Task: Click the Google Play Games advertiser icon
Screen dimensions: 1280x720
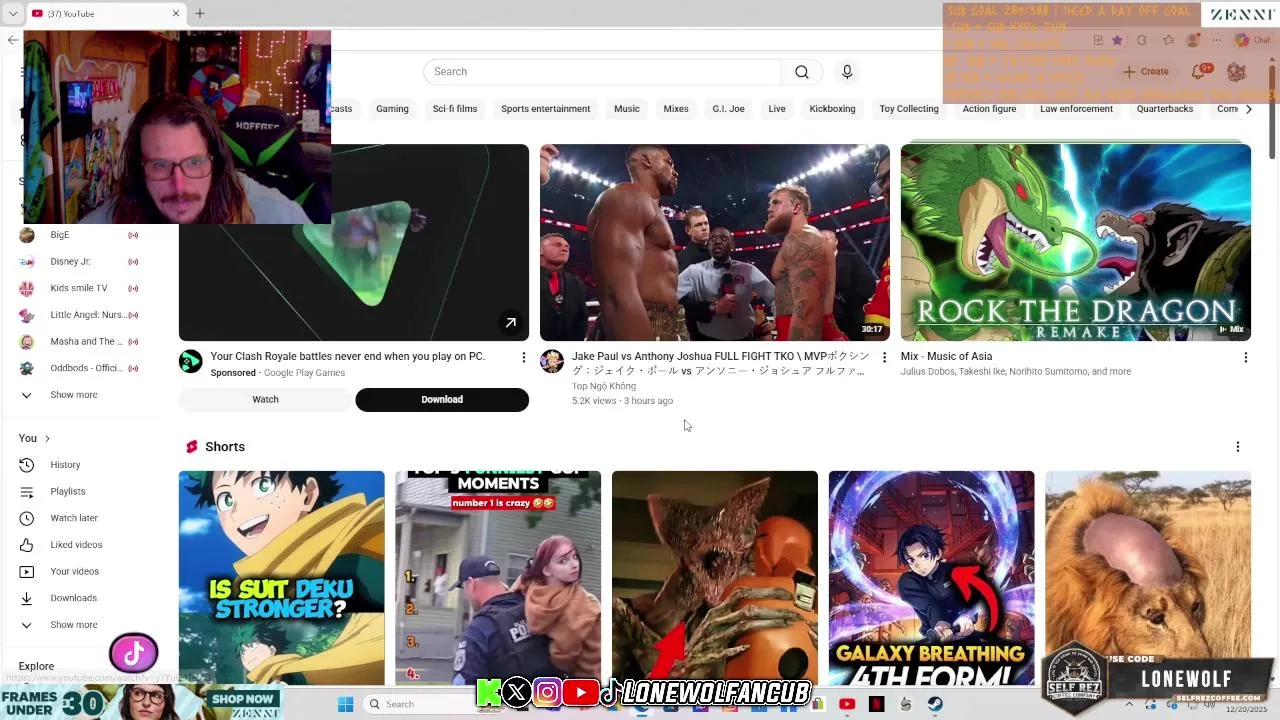Action: [190, 361]
